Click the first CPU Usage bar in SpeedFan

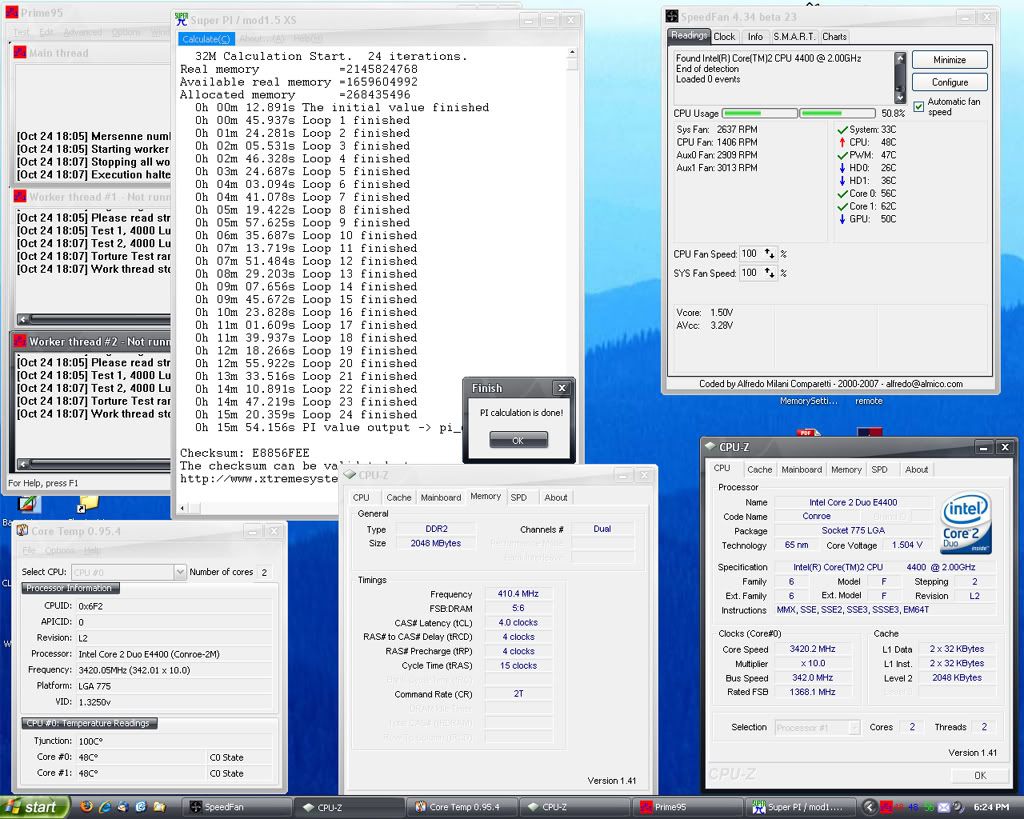(x=760, y=114)
